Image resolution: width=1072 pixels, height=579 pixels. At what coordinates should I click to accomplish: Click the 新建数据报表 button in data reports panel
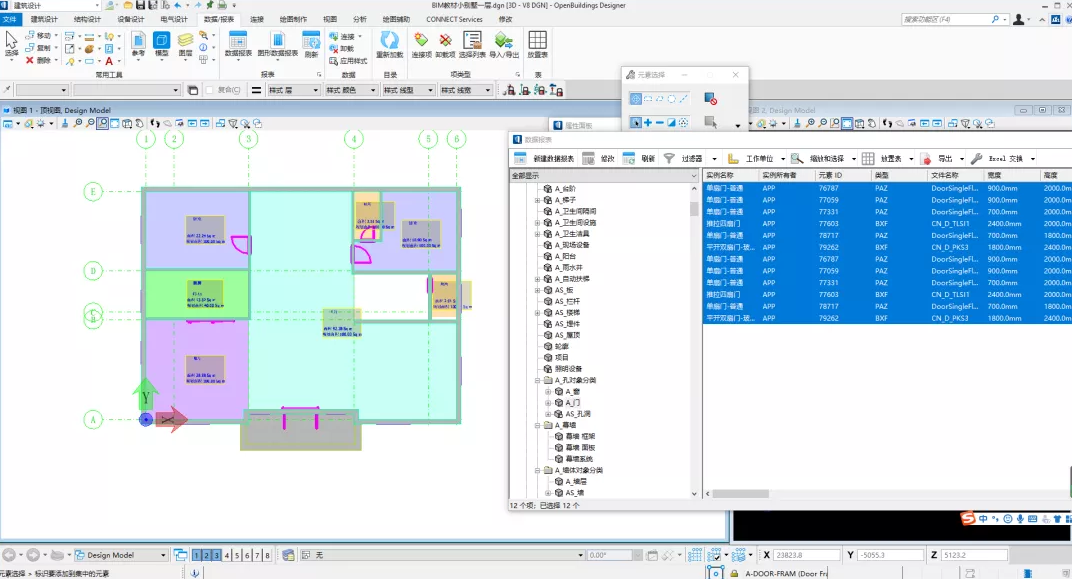(545, 159)
